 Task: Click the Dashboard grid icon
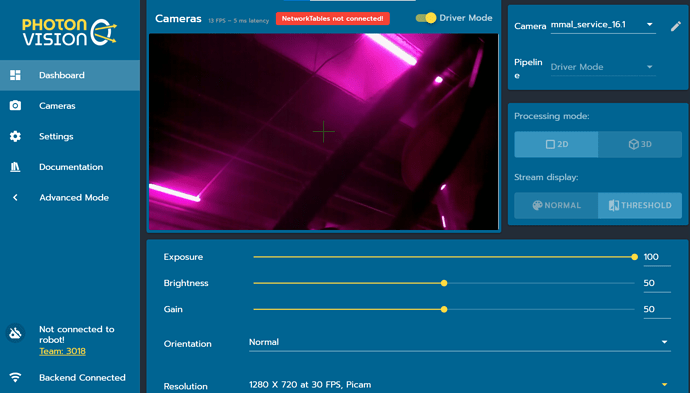pyautogui.click(x=15, y=75)
